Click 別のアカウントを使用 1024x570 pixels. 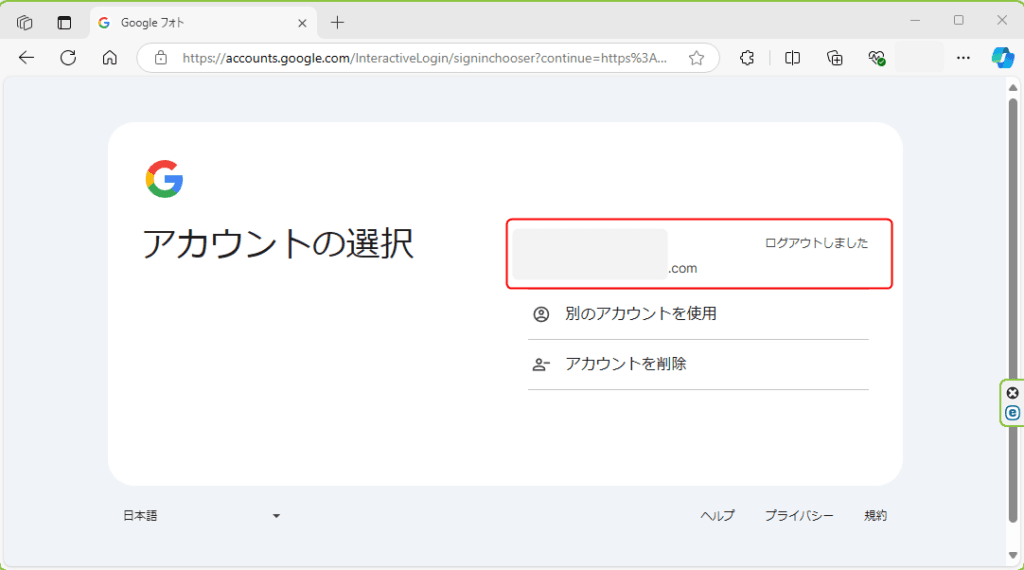698,314
